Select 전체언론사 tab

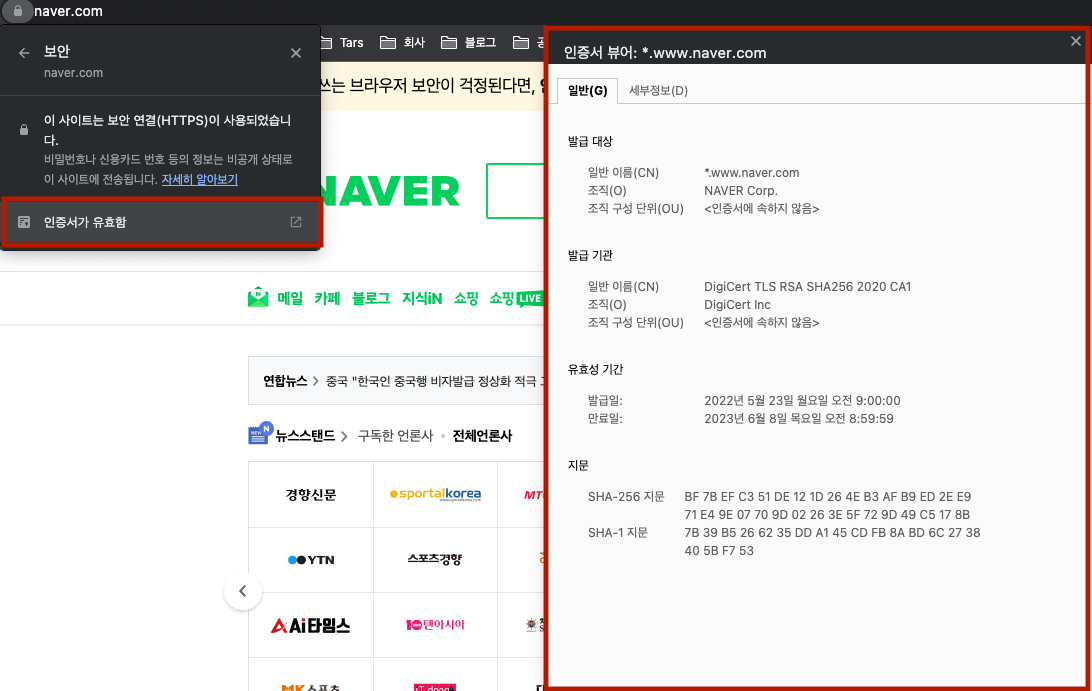482,436
